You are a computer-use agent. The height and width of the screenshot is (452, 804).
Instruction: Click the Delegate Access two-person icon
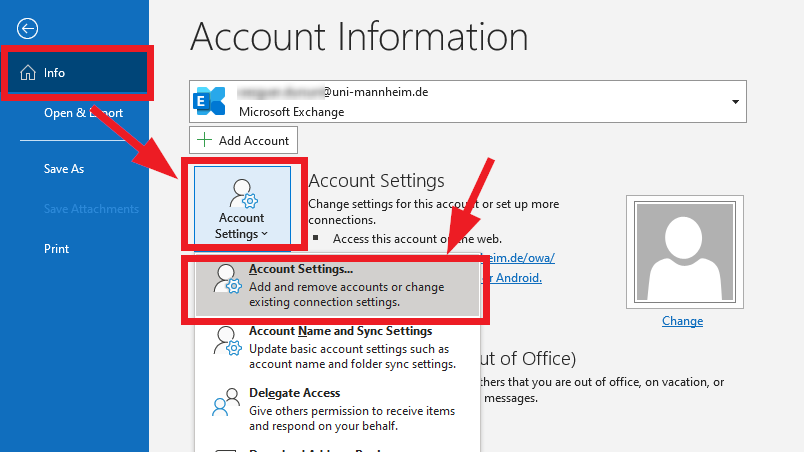pyautogui.click(x=226, y=402)
